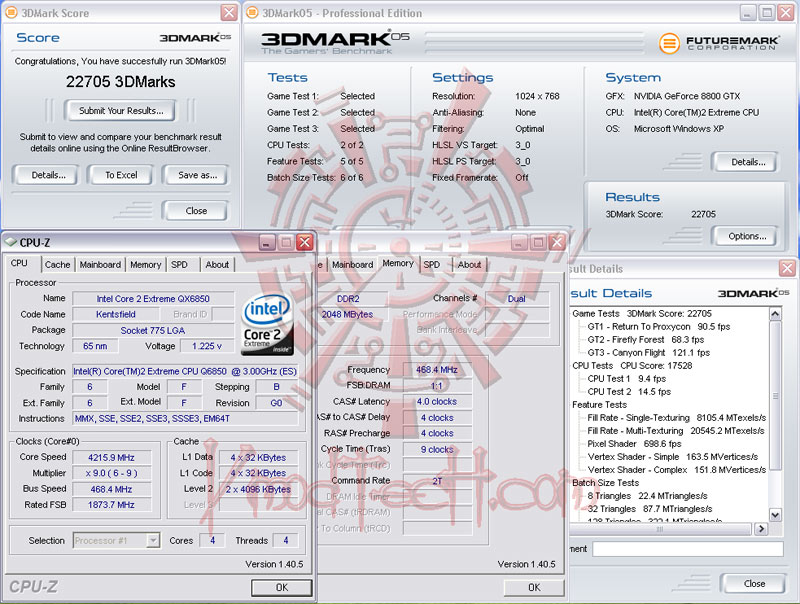Select About tab in second CPU-Z window
The image size is (800, 604).
tap(469, 265)
